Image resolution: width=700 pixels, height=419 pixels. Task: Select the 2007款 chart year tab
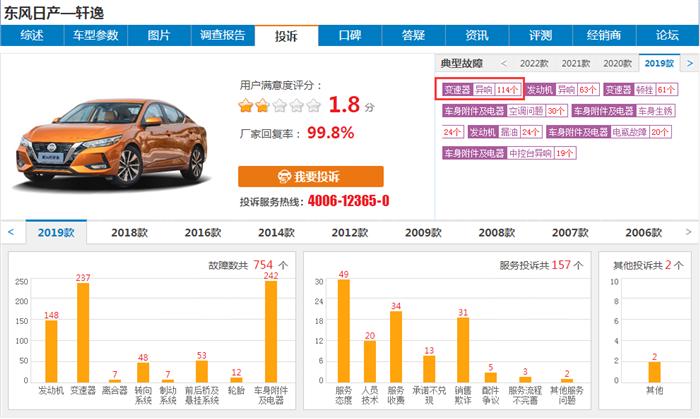pos(570,232)
